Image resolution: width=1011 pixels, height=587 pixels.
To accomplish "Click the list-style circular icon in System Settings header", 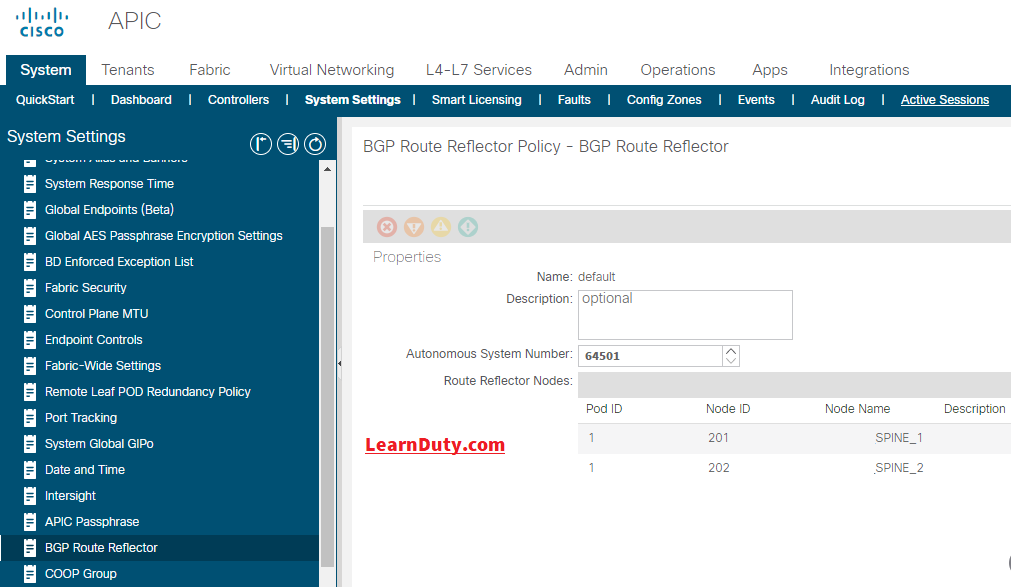I will pyautogui.click(x=288, y=144).
